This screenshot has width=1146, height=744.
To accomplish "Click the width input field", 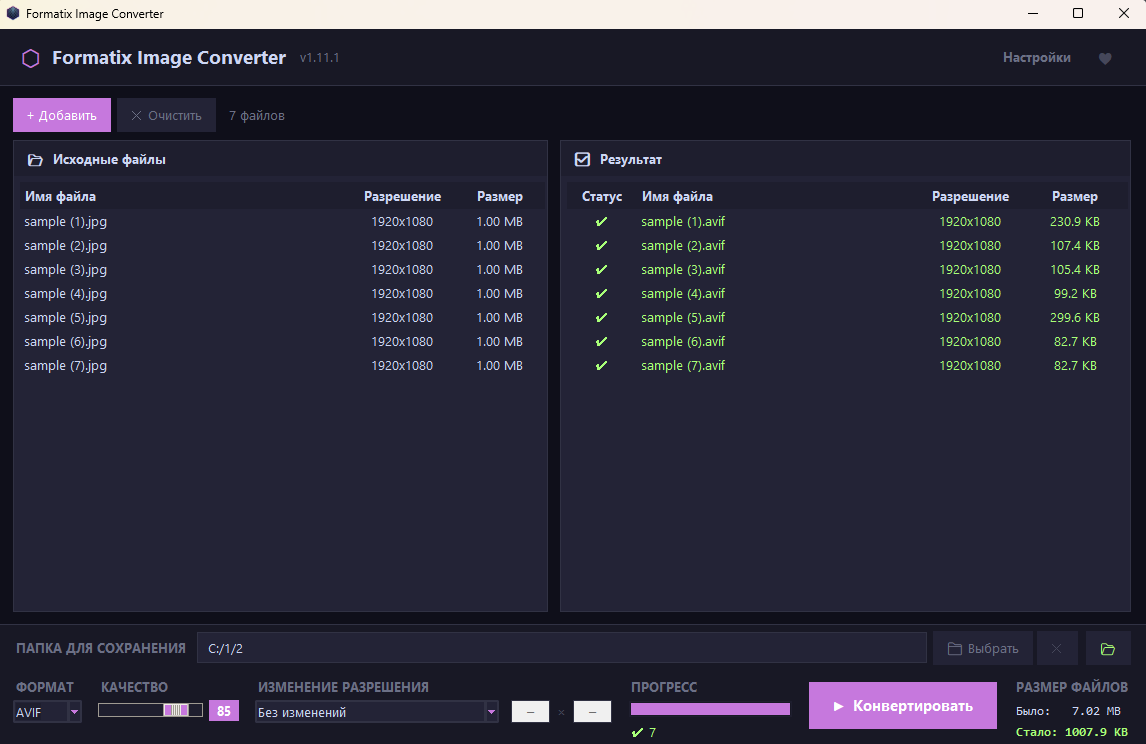I will (531, 711).
